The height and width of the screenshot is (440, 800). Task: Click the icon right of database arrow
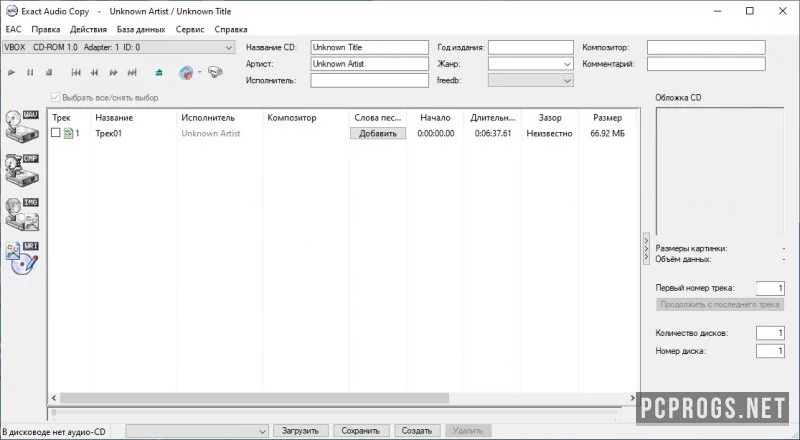(x=215, y=72)
